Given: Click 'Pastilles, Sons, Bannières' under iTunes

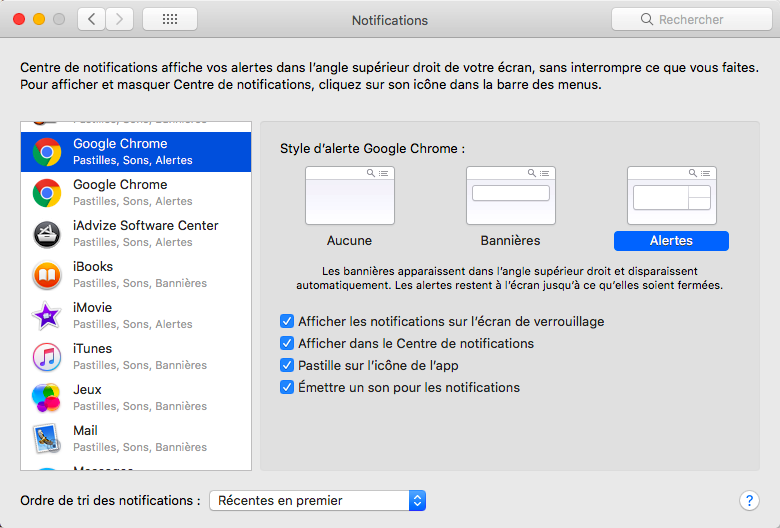Looking at the screenshot, I should (x=140, y=365).
